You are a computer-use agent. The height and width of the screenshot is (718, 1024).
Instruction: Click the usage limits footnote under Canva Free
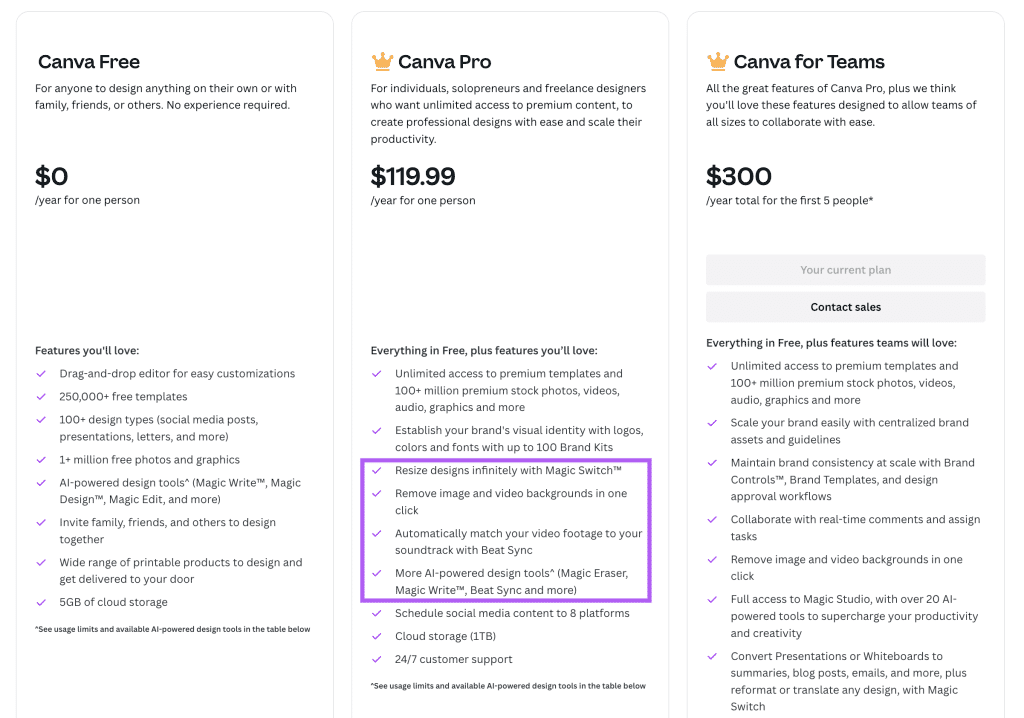(x=172, y=629)
